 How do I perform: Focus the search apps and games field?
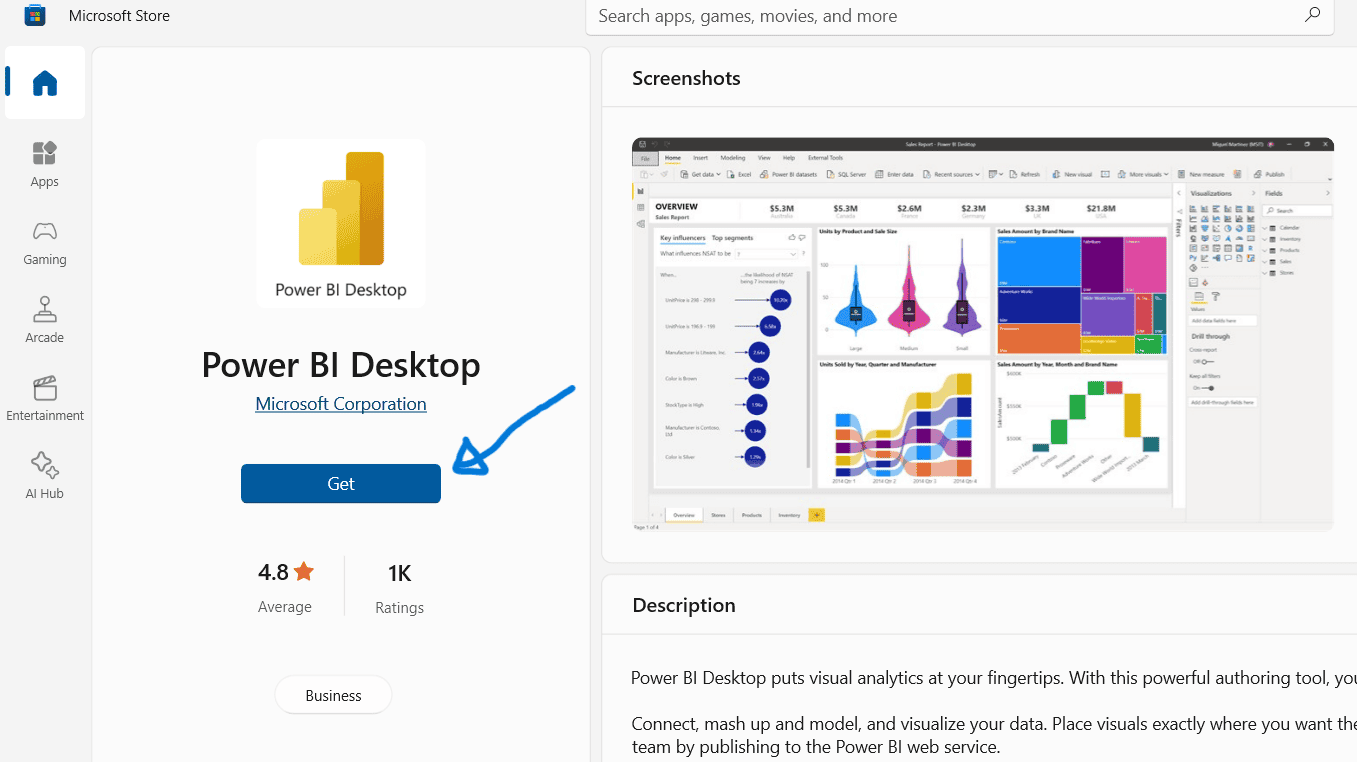(x=940, y=16)
